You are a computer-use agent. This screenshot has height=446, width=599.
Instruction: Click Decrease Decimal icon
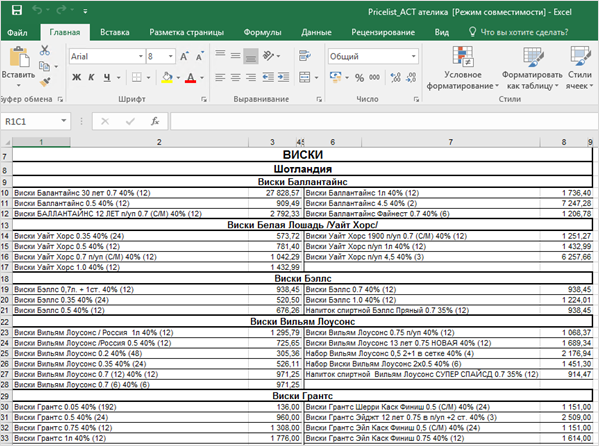(411, 78)
